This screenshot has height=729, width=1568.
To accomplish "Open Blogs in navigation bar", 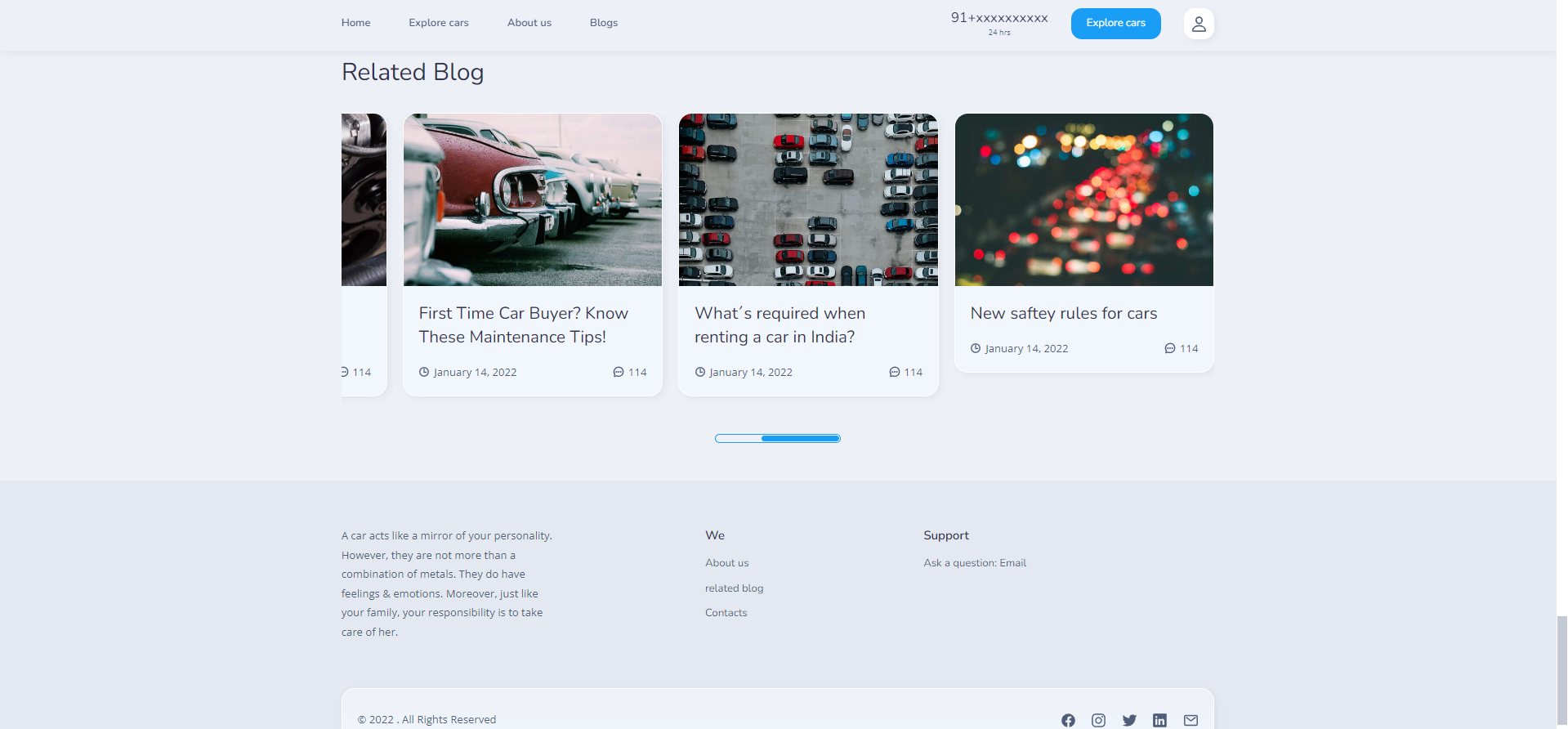I will (x=604, y=23).
